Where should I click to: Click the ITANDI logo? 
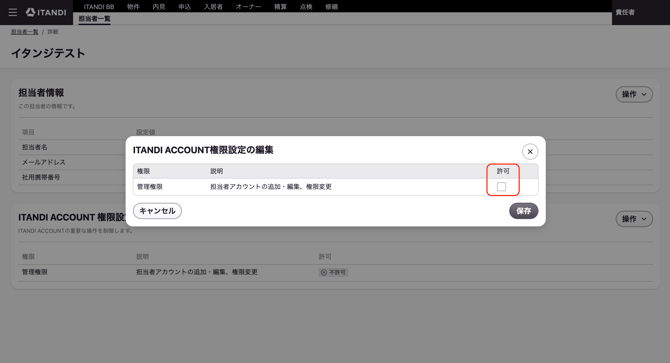pyautogui.click(x=46, y=12)
